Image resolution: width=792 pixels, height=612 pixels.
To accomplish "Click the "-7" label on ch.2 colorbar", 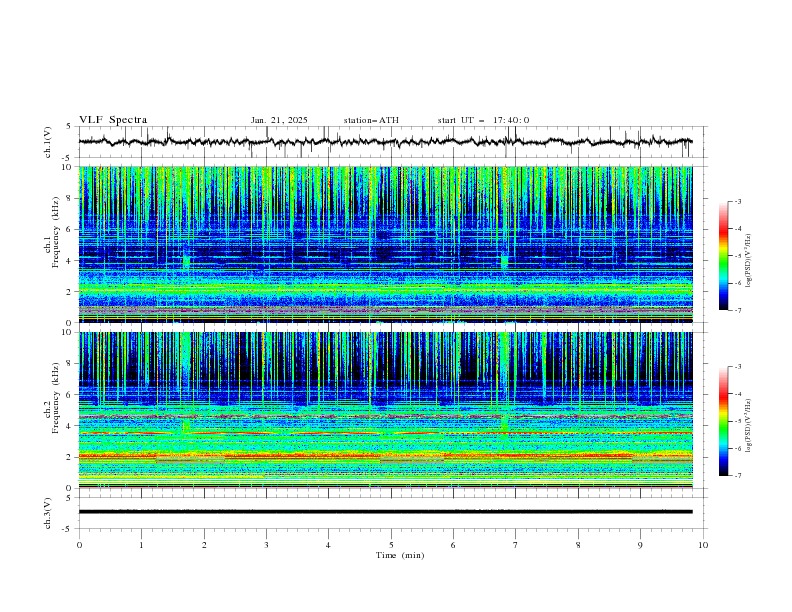I will (737, 476).
